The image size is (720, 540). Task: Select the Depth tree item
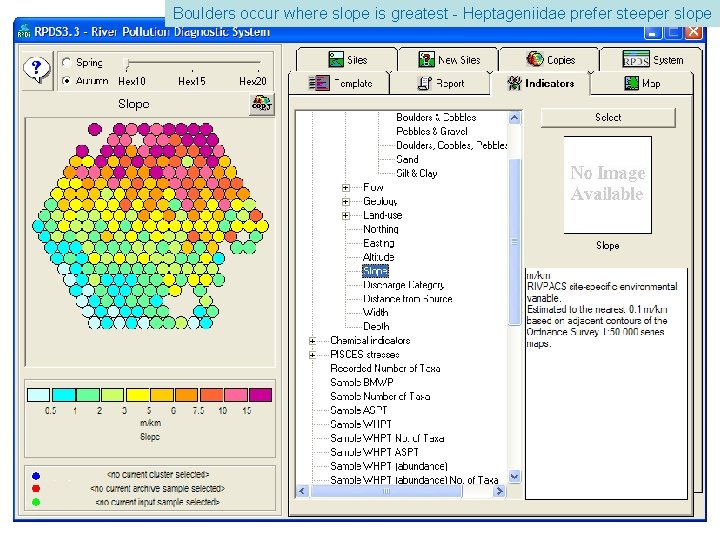tap(376, 326)
